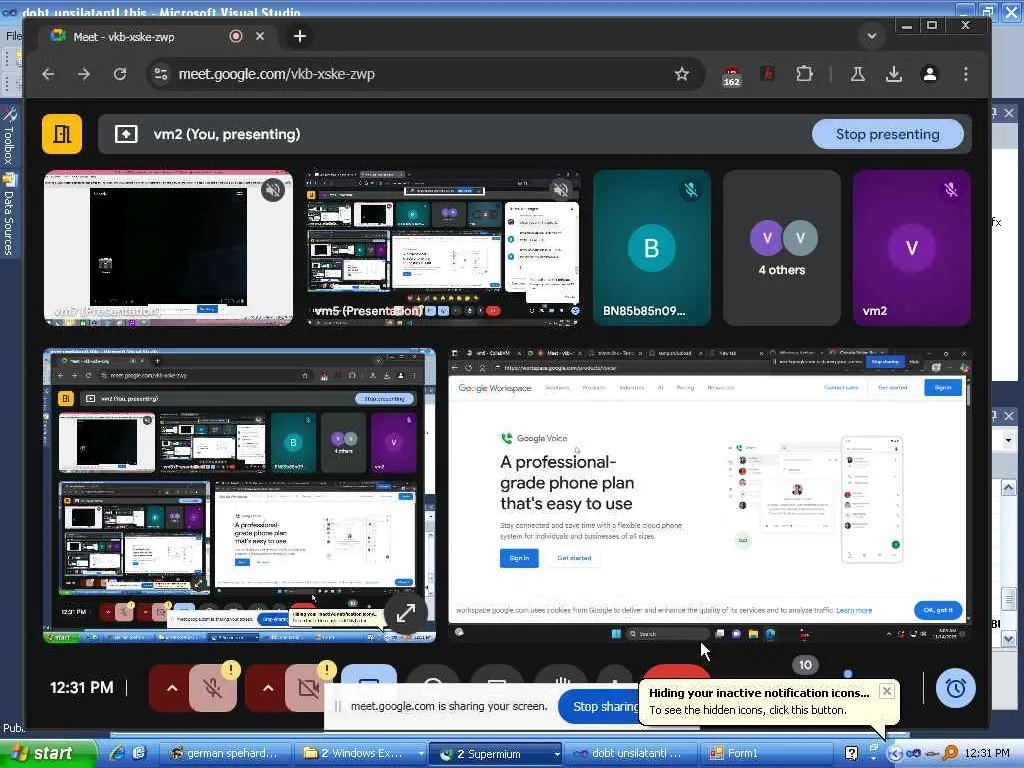Switch to Form1 taskbar window
The width and height of the screenshot is (1024, 768).
766,754
